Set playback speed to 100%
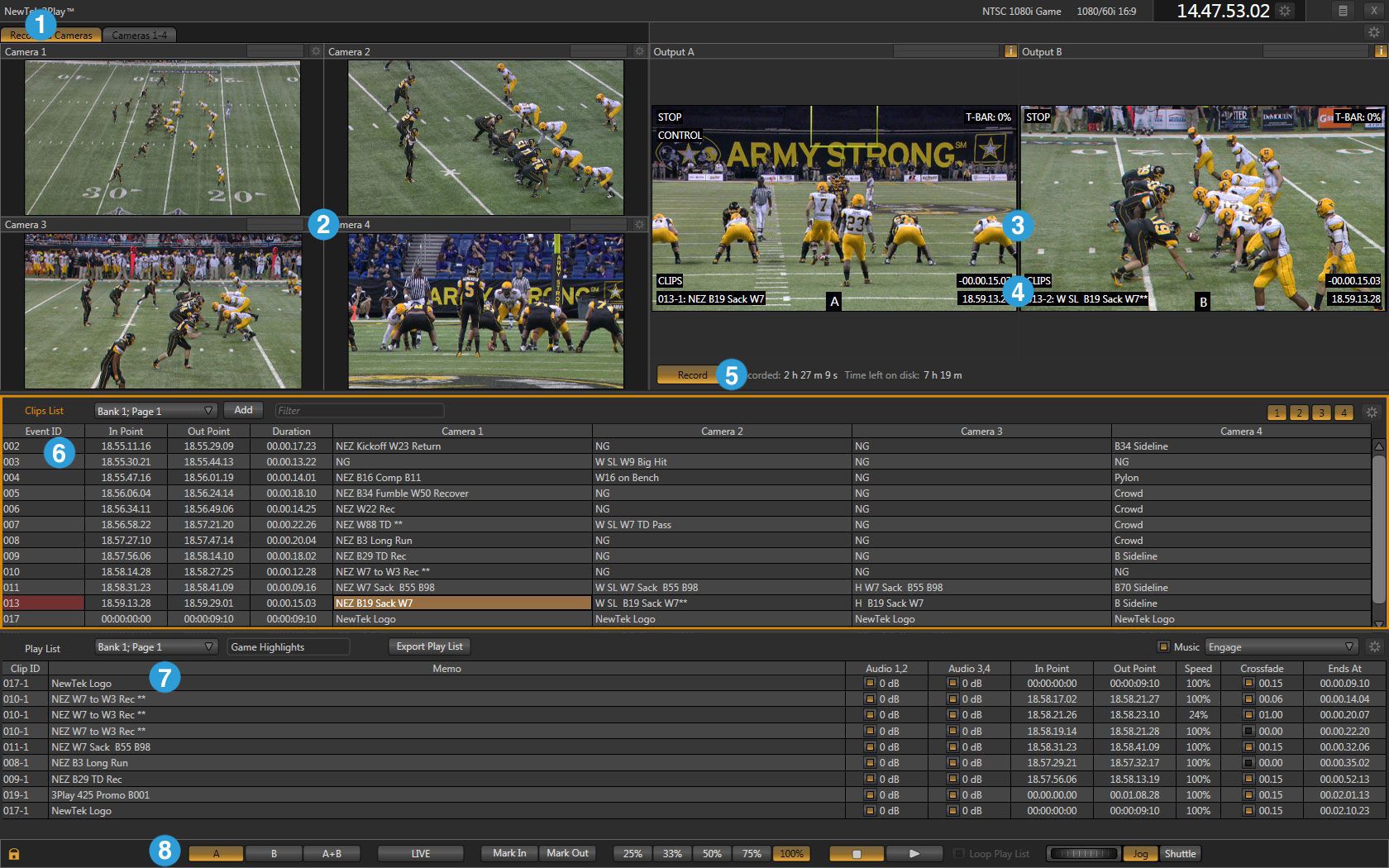Viewport: 1389px width, 868px height. coord(791,854)
